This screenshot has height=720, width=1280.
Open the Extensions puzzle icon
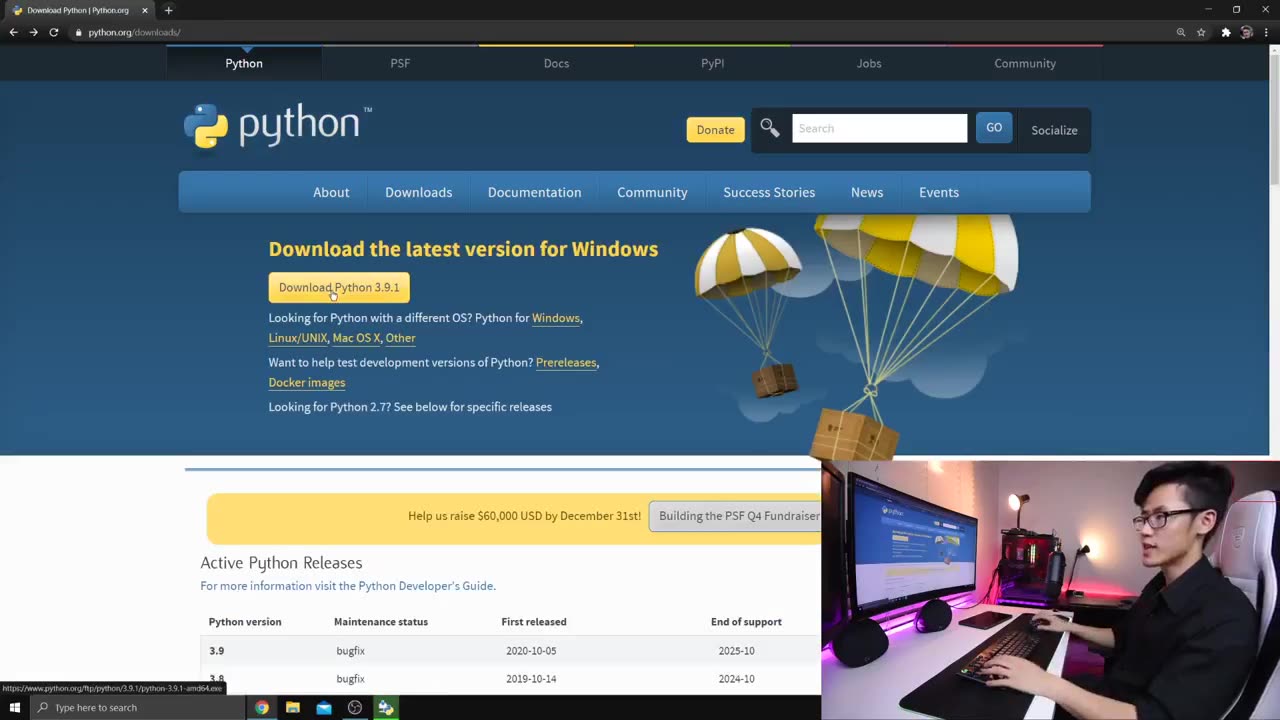pyautogui.click(x=1226, y=32)
